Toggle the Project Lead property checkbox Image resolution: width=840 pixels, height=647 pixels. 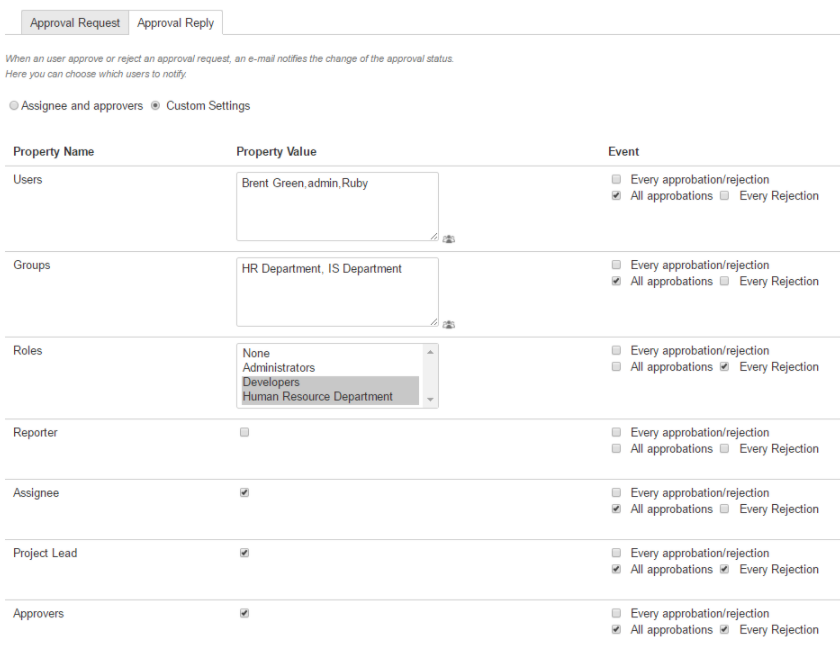tap(245, 553)
